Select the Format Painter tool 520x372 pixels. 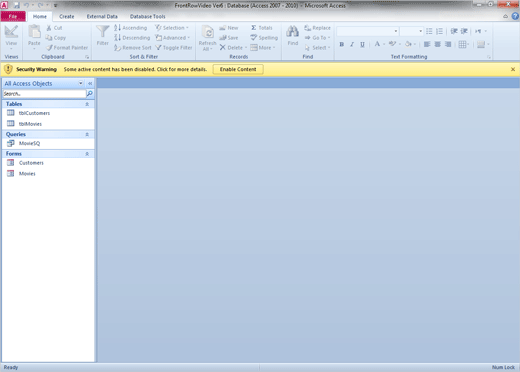(x=67, y=48)
